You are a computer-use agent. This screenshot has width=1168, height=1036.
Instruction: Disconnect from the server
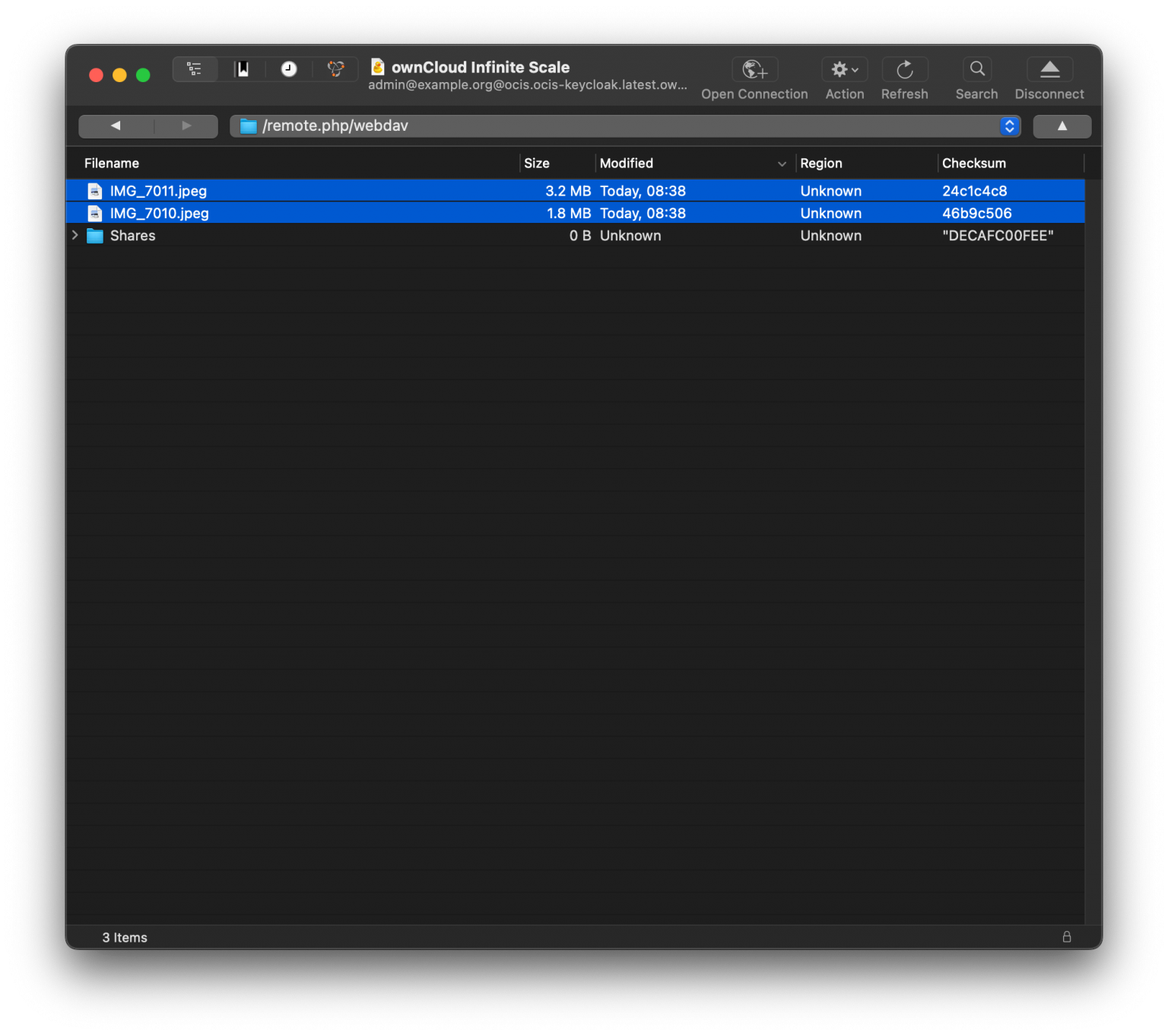[1049, 70]
